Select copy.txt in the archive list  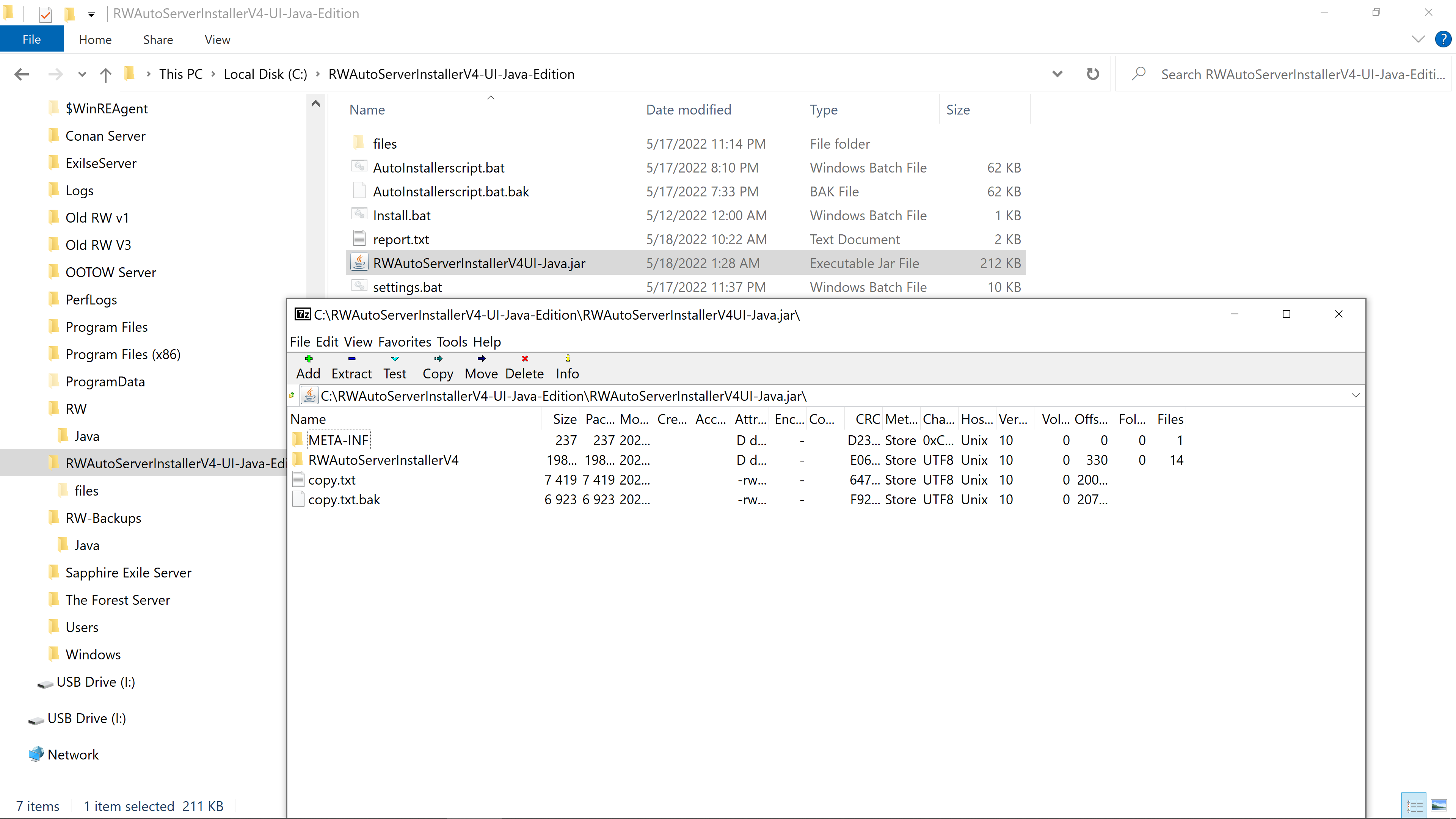332,480
